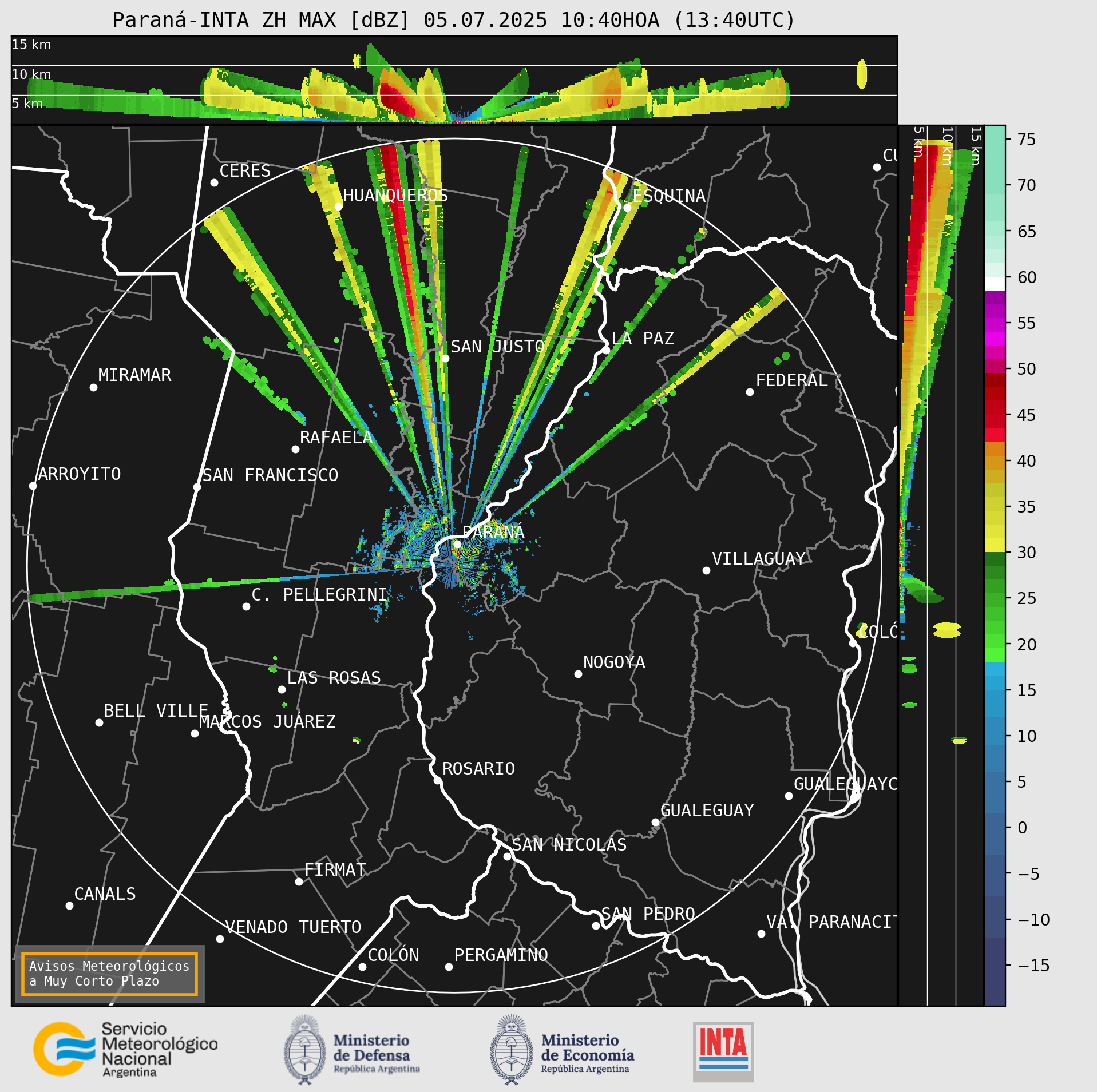Select the ROSARIO city label
The width and height of the screenshot is (1097, 1092).
[x=478, y=768]
